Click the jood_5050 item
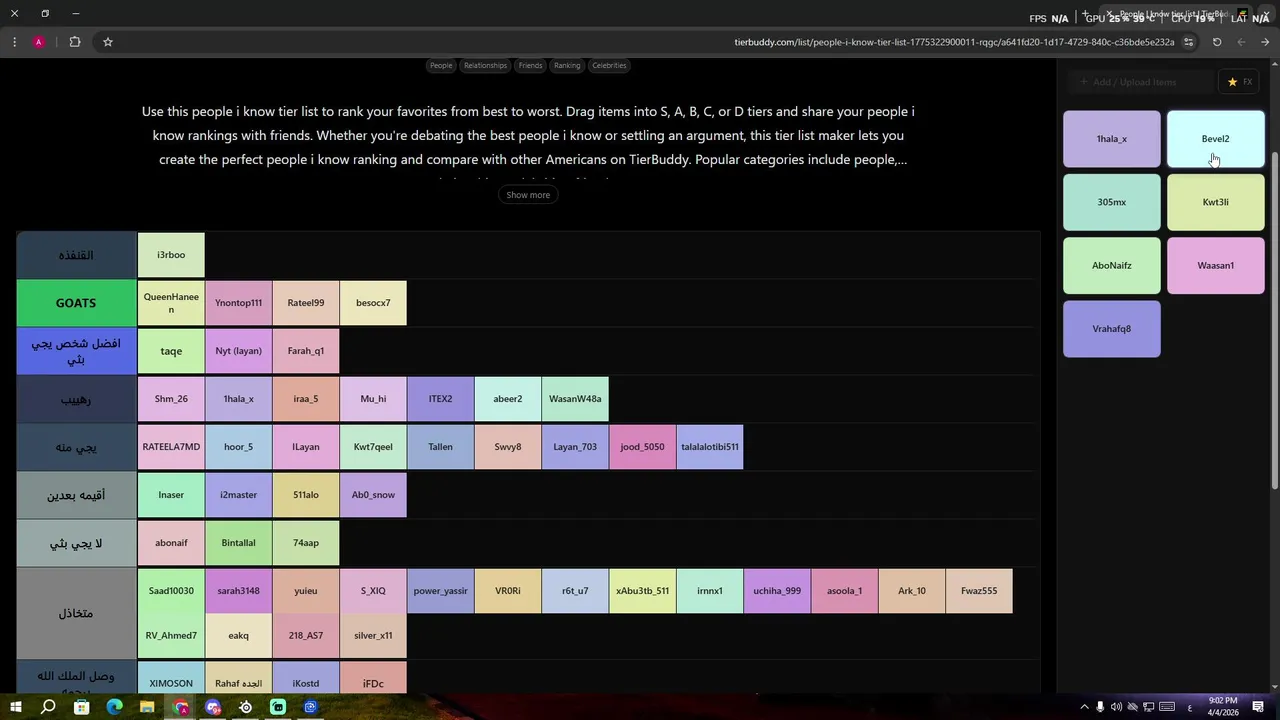This screenshot has width=1280, height=720. pos(642,447)
